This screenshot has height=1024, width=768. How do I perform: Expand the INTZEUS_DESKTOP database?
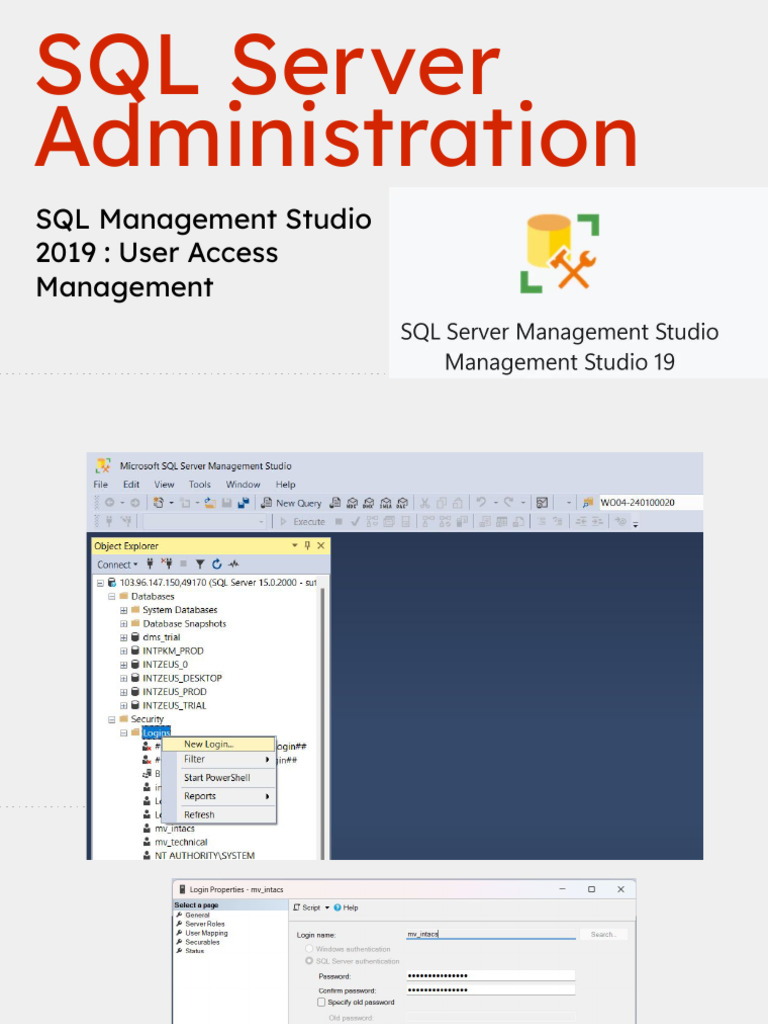click(123, 679)
